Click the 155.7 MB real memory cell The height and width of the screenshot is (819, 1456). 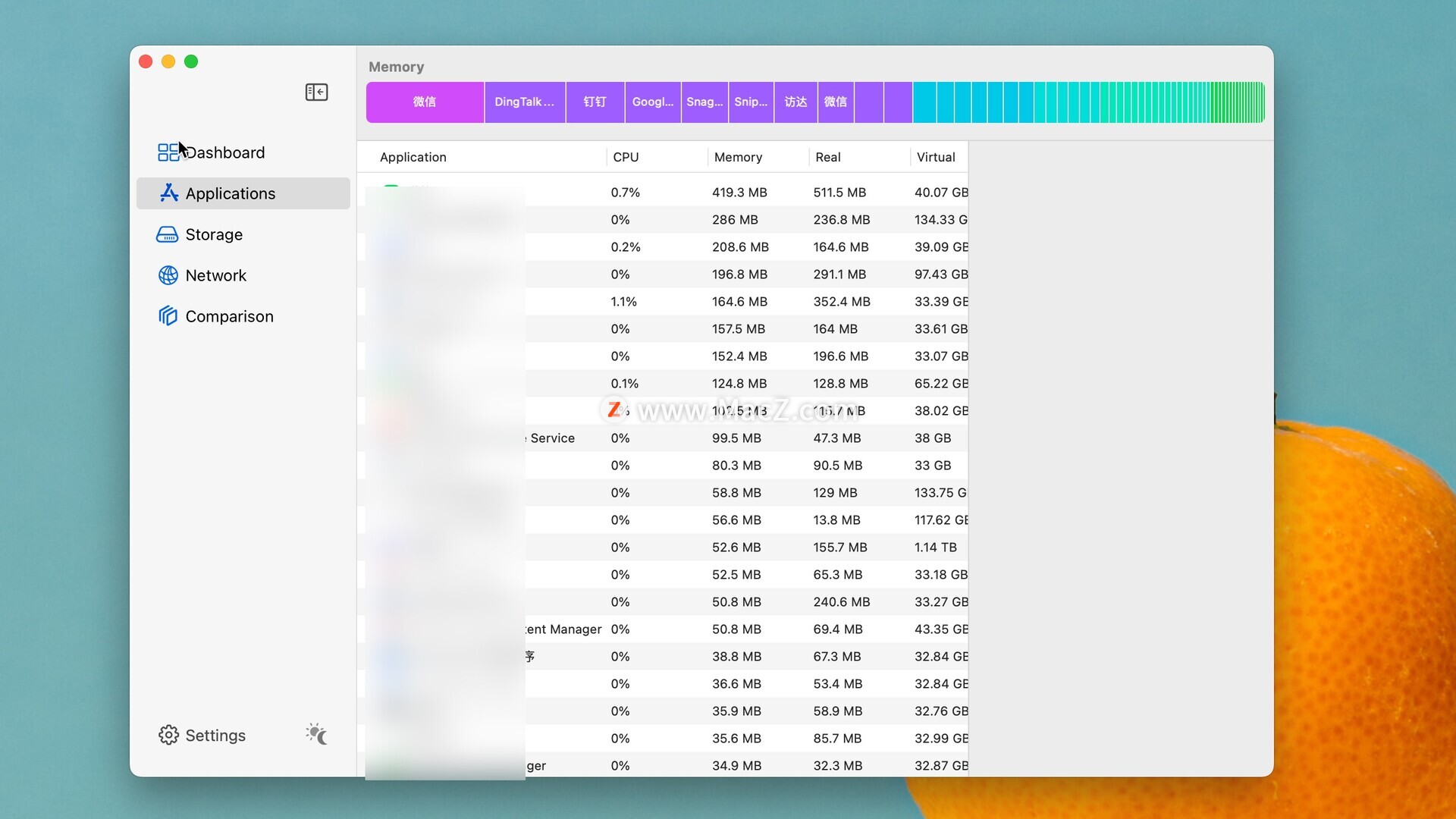coord(840,548)
